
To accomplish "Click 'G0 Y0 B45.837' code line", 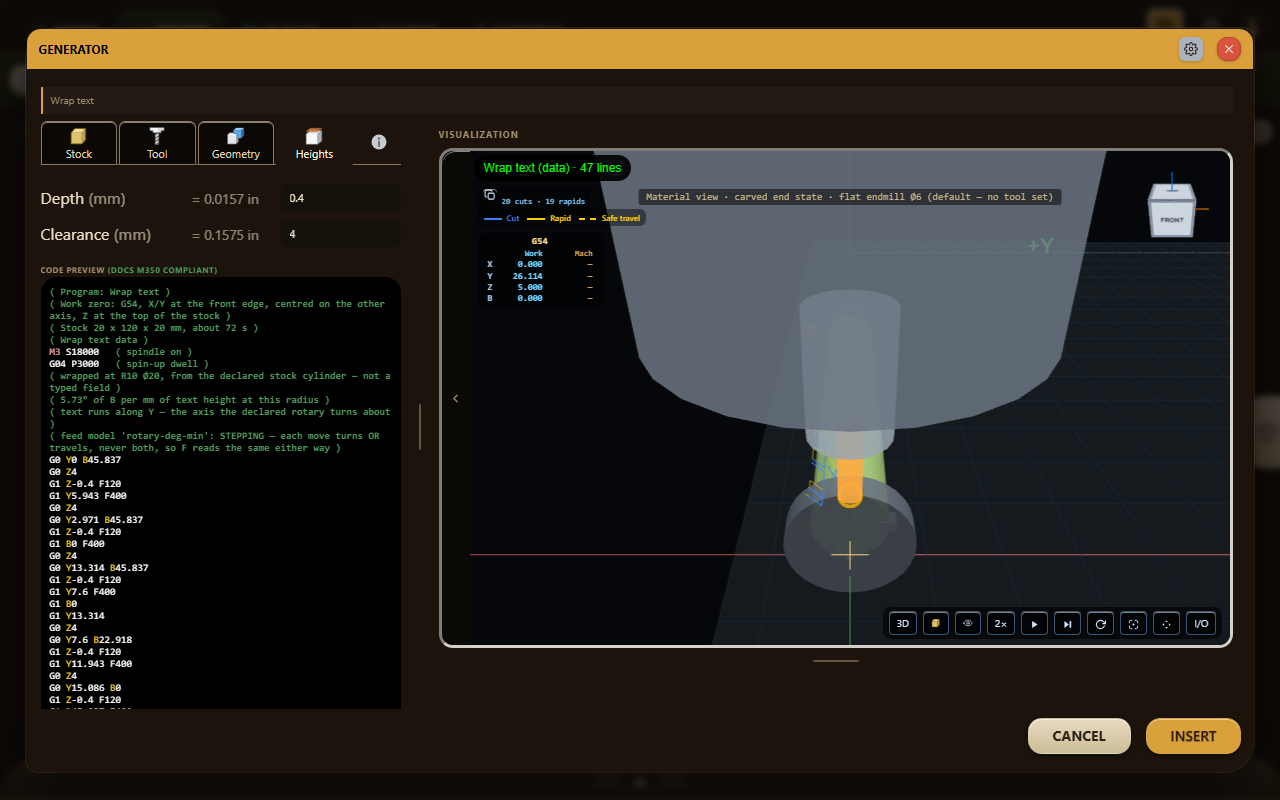I will tap(85, 460).
